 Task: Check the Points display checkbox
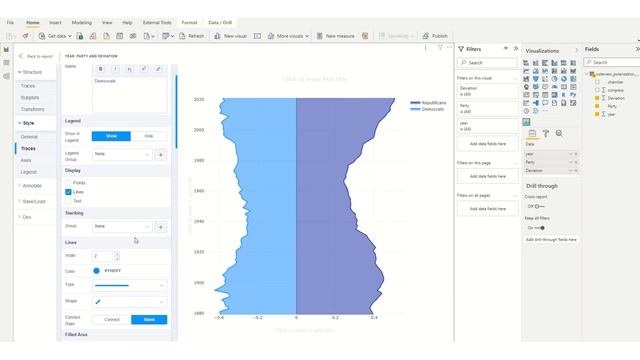tap(68, 183)
